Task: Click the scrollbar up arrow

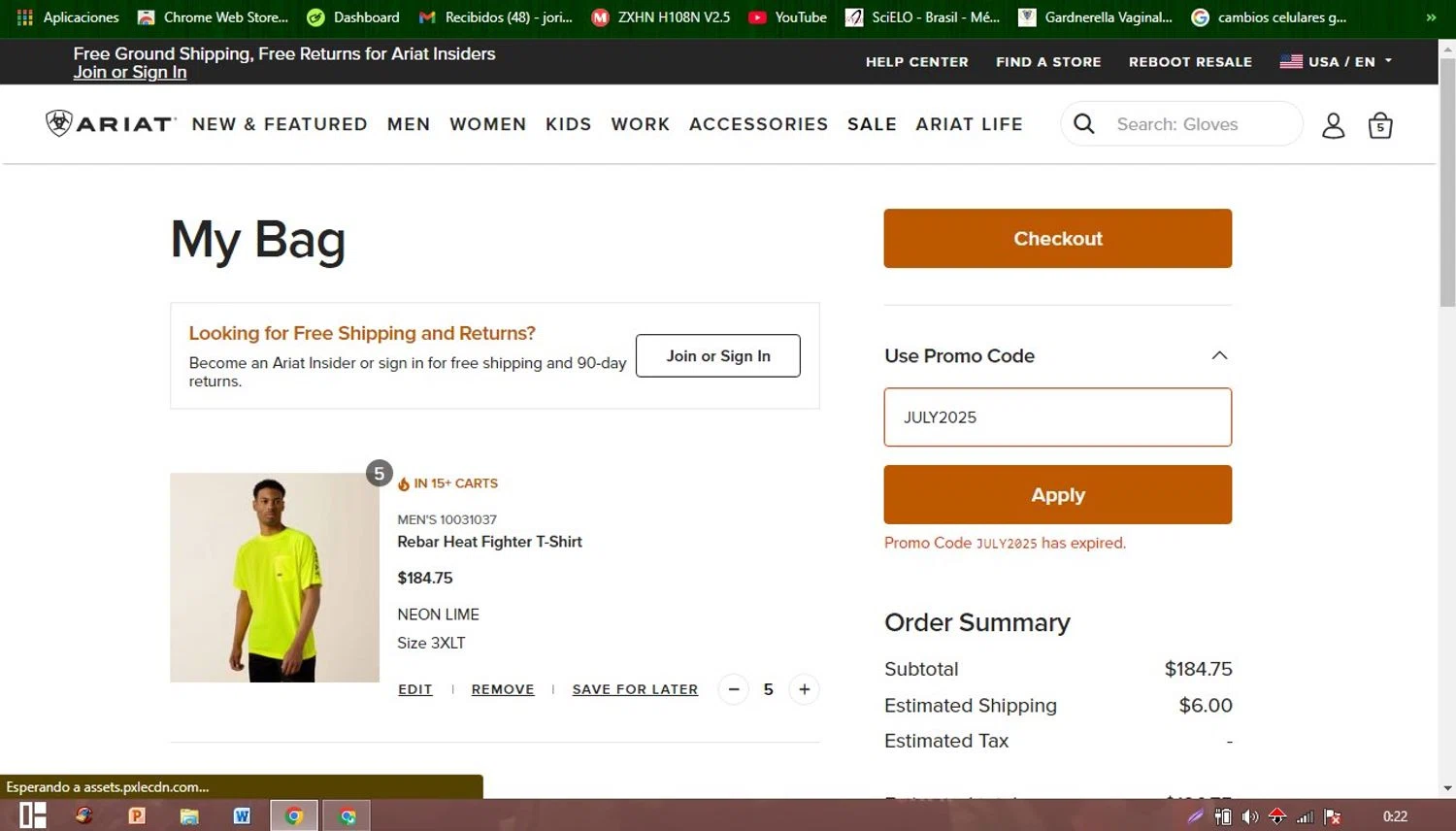Action: (x=1447, y=48)
